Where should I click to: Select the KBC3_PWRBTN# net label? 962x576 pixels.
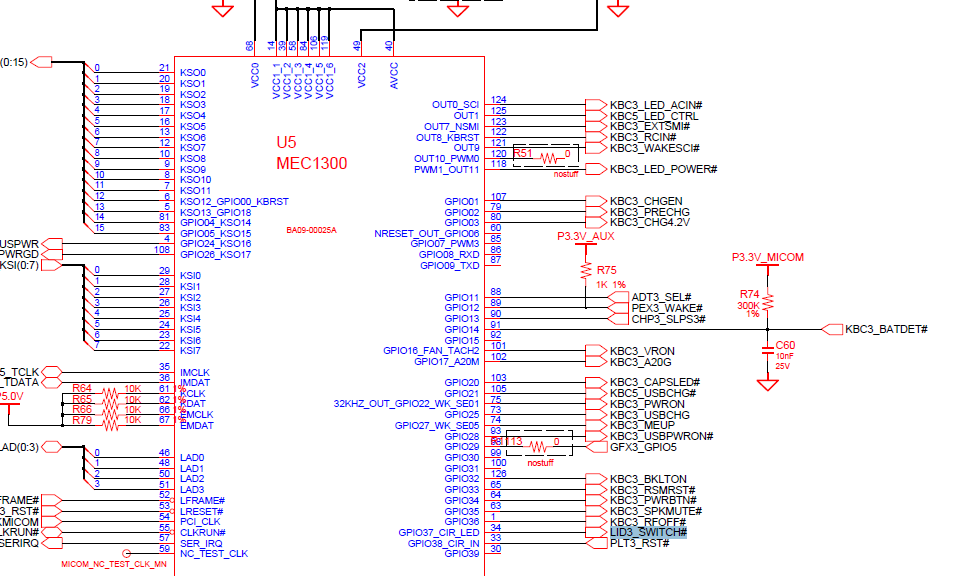[x=653, y=500]
